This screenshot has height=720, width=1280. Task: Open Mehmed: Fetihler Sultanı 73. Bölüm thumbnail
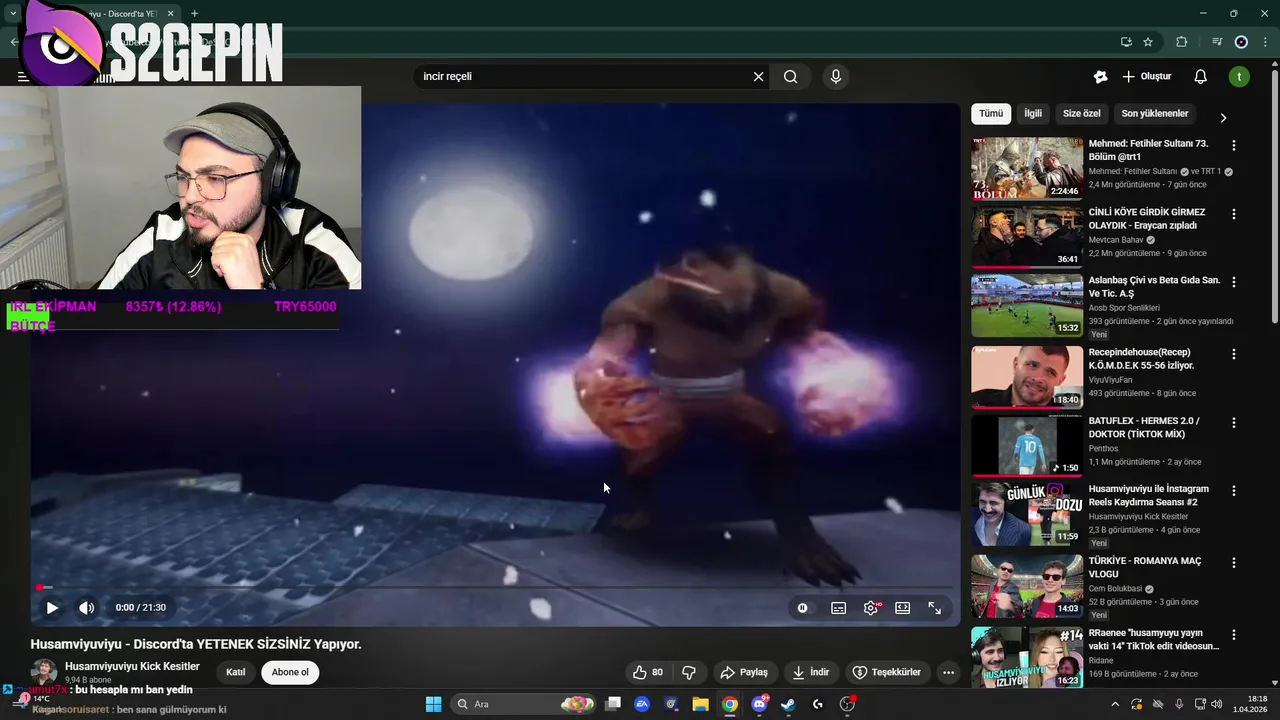click(1026, 168)
